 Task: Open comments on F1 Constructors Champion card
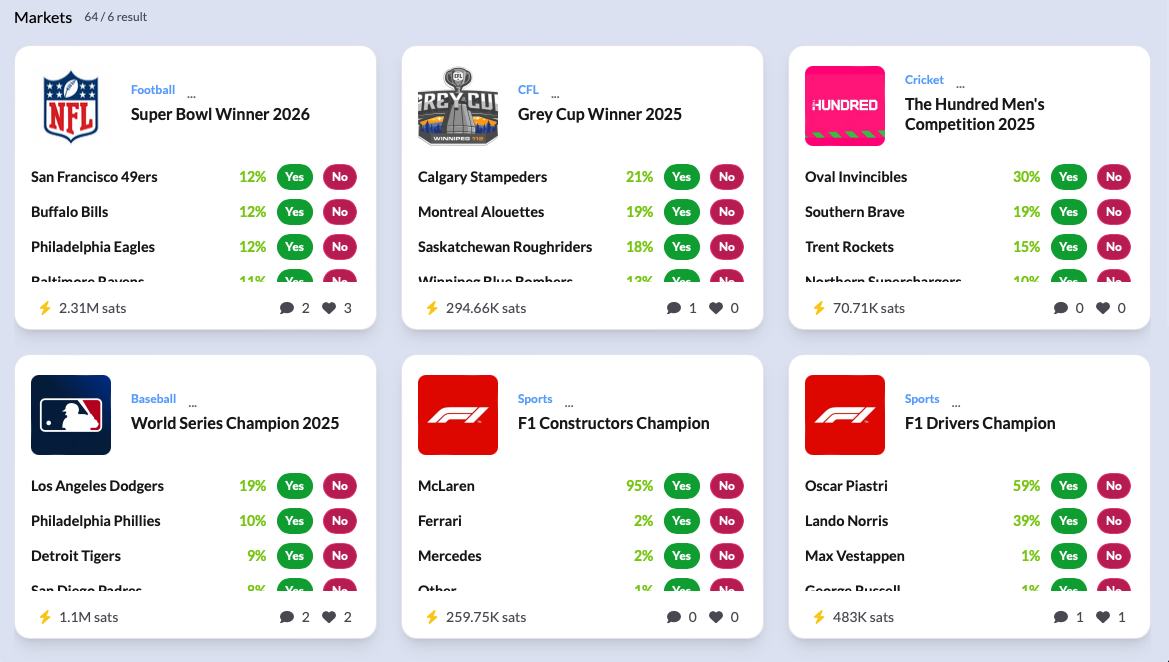pyautogui.click(x=673, y=617)
